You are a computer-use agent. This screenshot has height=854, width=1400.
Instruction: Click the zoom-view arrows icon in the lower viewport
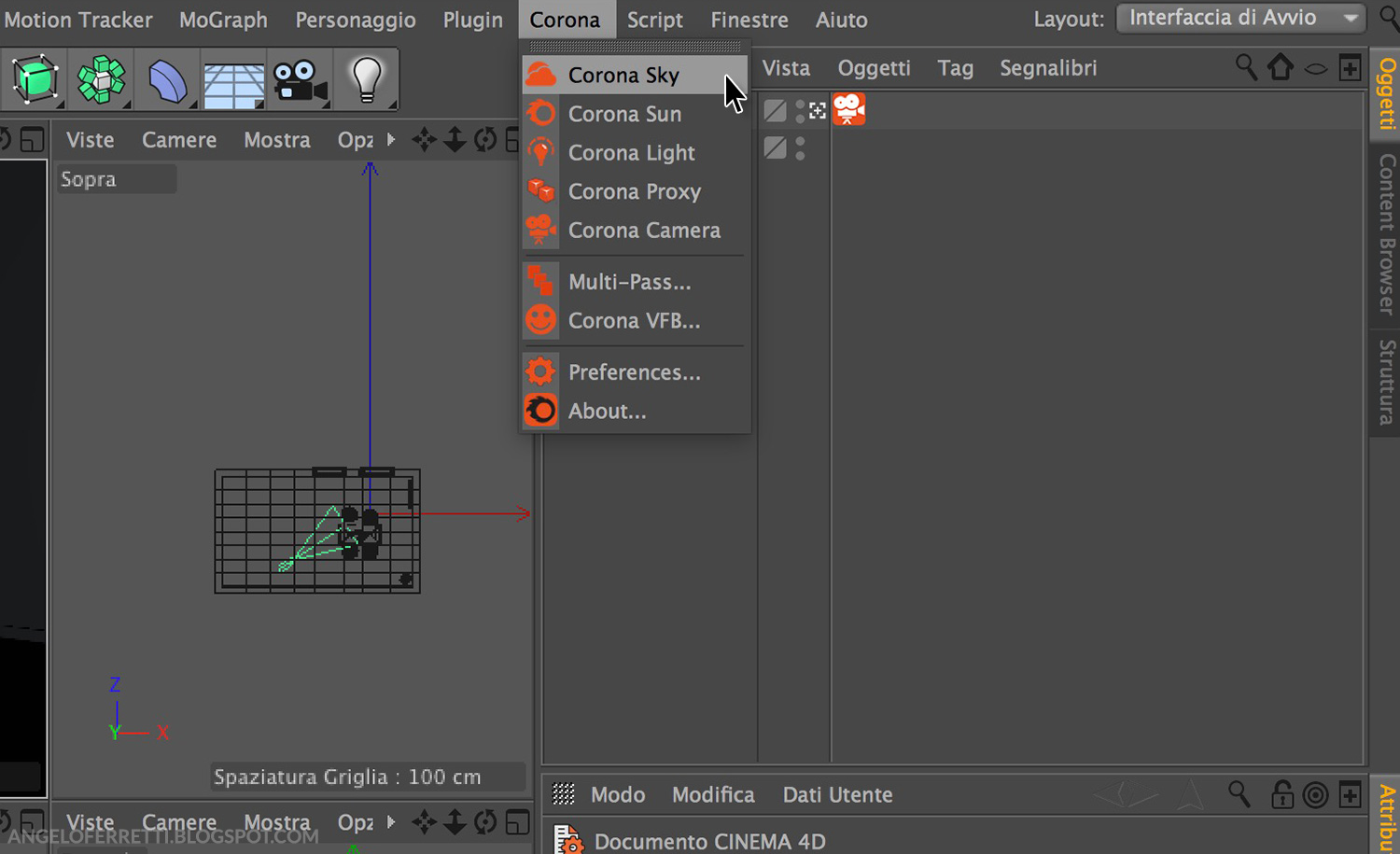(x=455, y=822)
